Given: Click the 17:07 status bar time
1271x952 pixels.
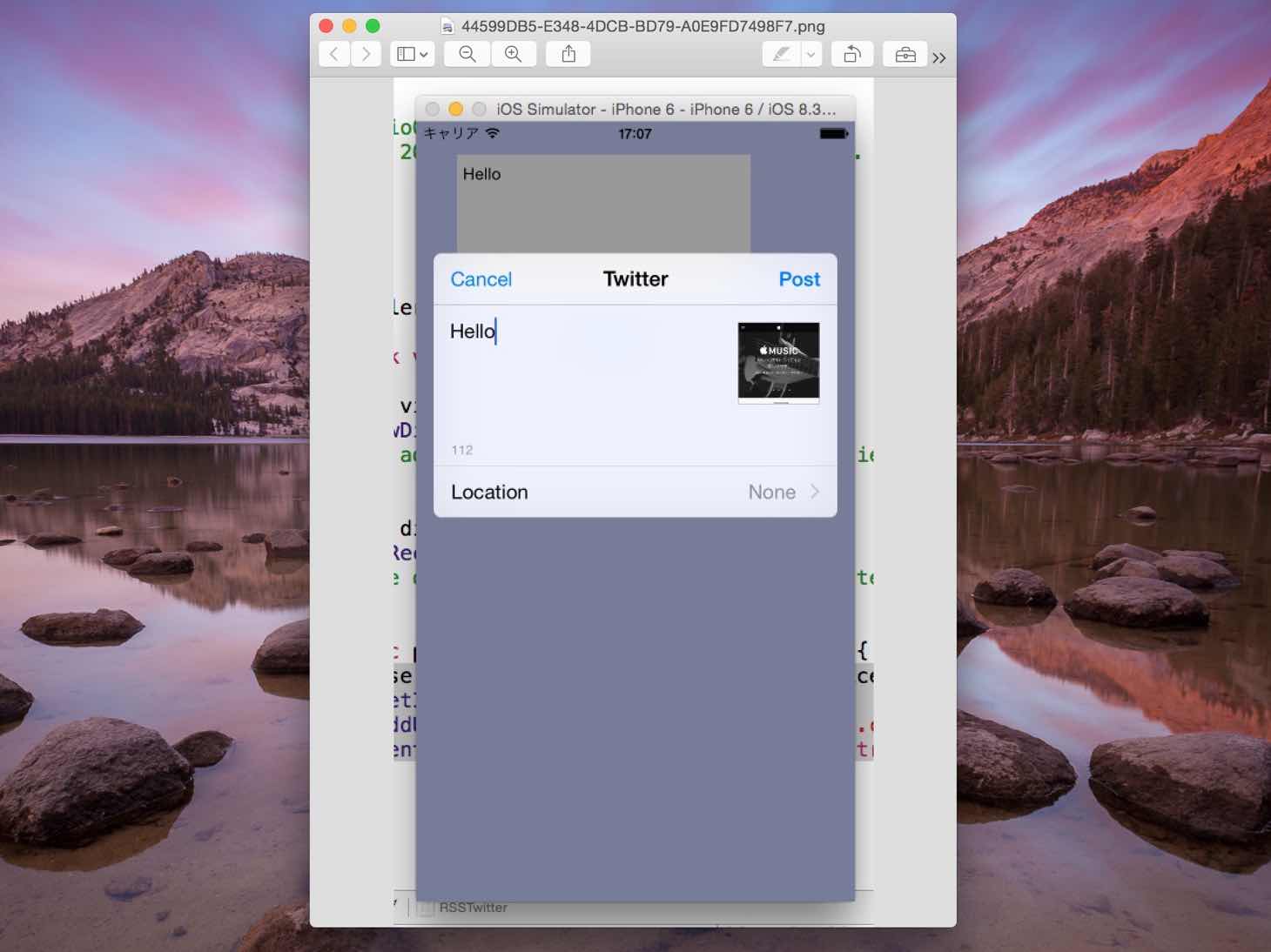Looking at the screenshot, I should [x=635, y=134].
